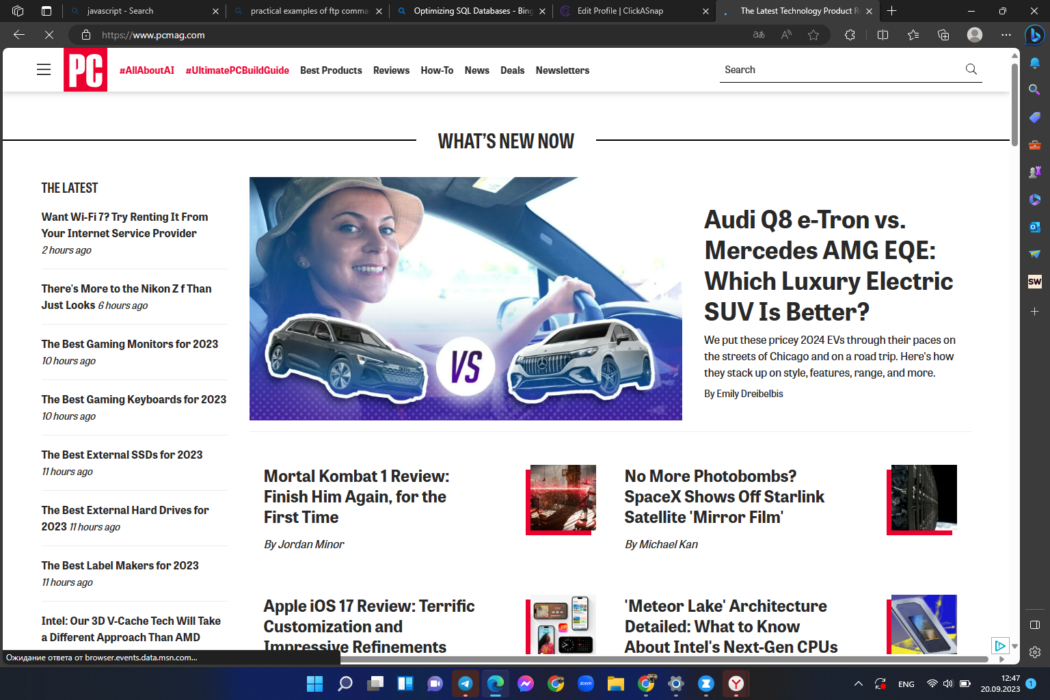Open Meteor Lake Architecture article
Image resolution: width=1050 pixels, height=700 pixels.
tap(731, 626)
